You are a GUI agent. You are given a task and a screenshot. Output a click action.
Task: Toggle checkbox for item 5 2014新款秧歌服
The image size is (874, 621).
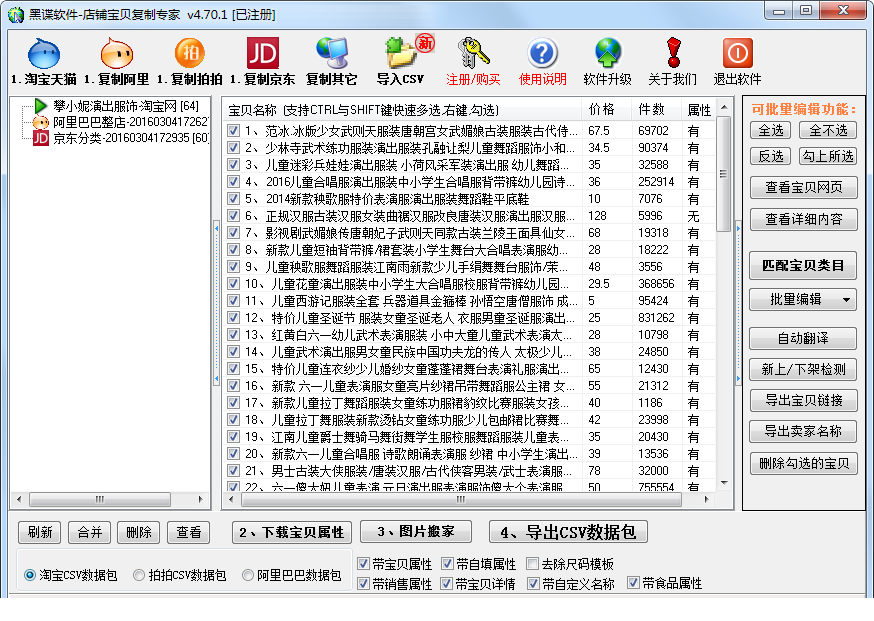(x=234, y=199)
